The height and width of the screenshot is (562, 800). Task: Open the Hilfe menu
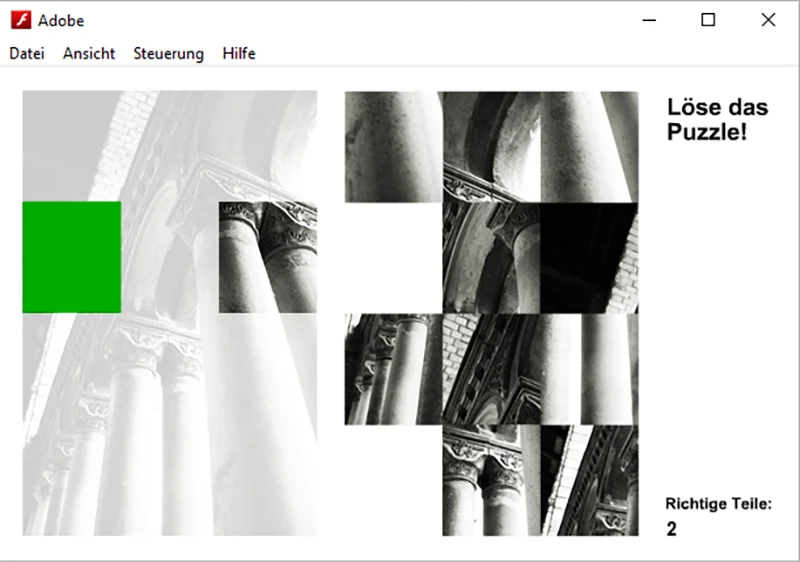click(239, 54)
